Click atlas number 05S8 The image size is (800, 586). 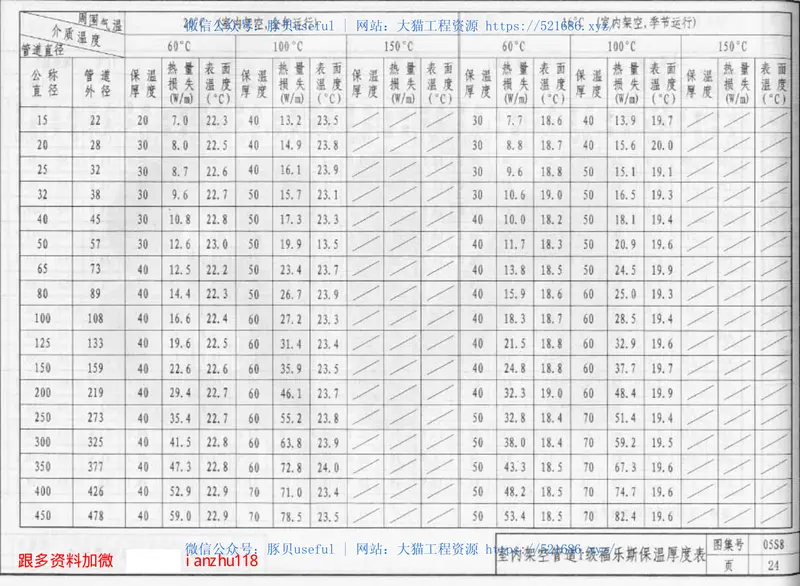pos(773,545)
